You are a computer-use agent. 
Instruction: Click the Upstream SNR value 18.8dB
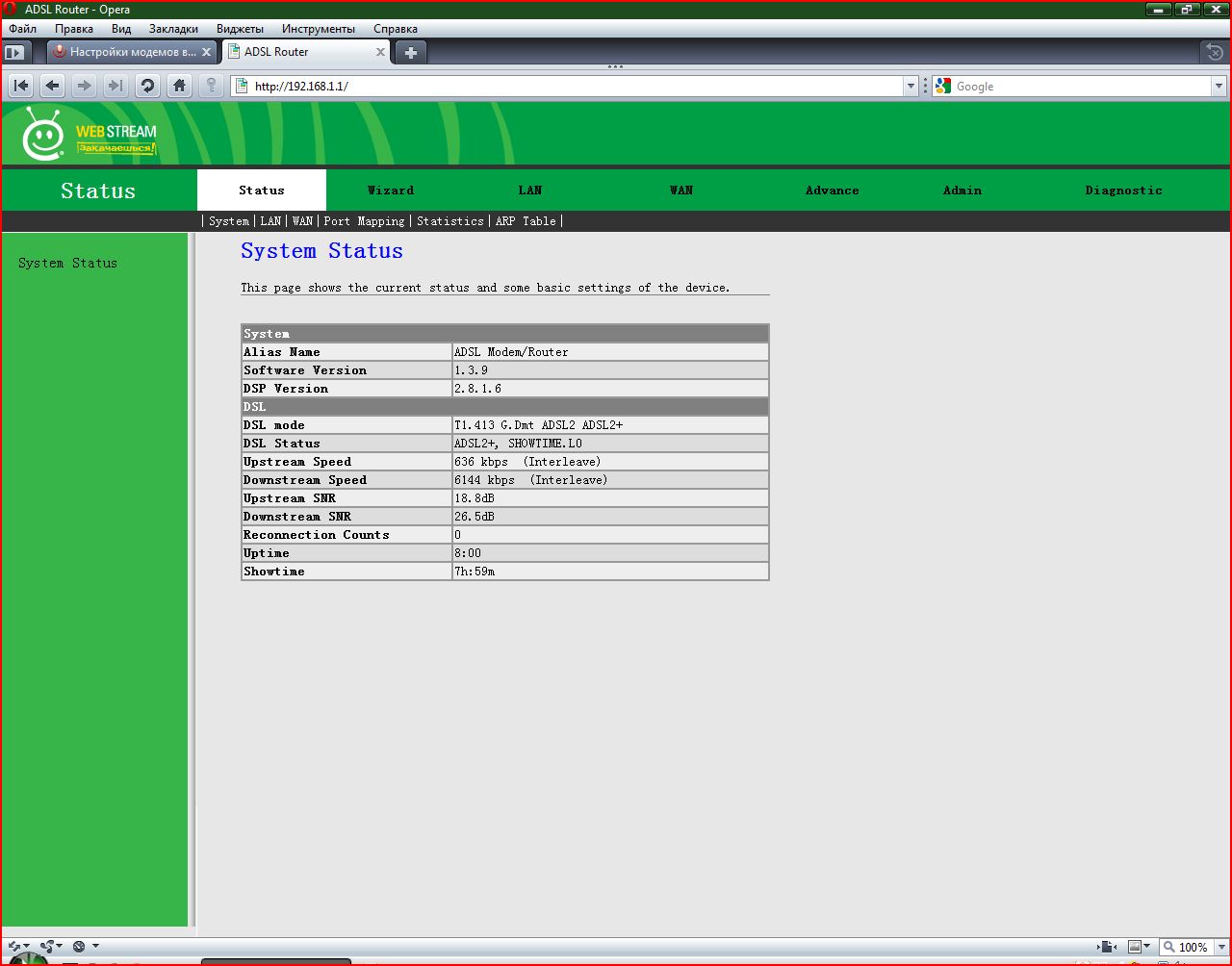(475, 498)
